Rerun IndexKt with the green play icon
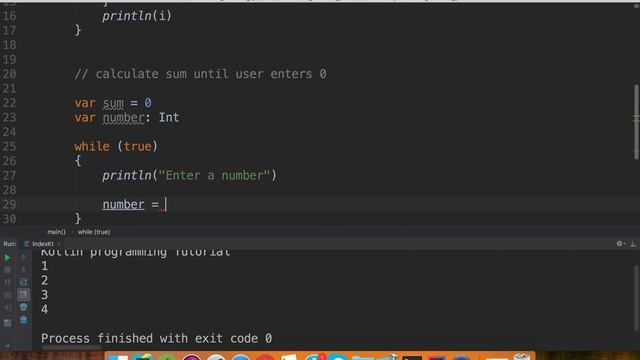 tap(7, 258)
